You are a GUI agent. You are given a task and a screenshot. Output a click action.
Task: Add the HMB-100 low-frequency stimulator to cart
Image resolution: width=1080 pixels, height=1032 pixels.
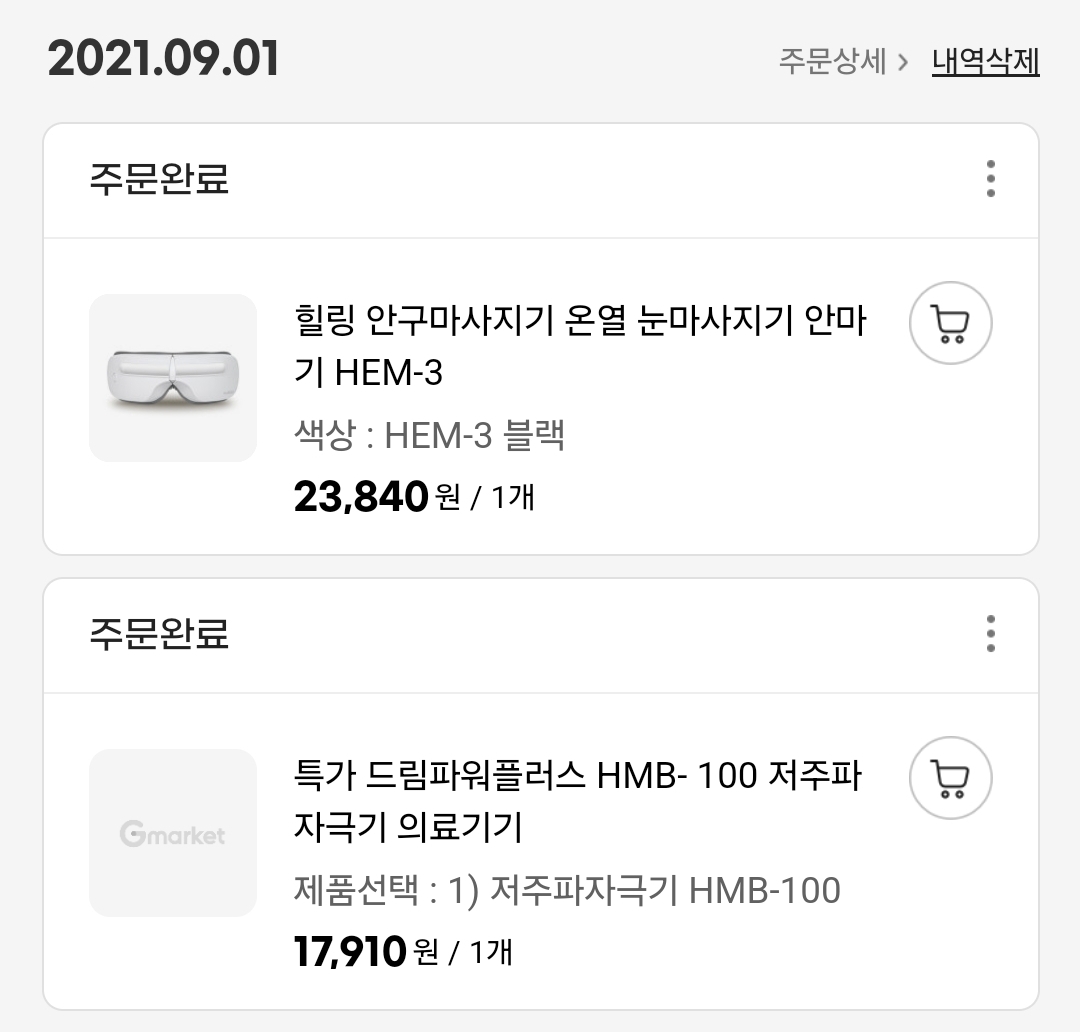tap(951, 778)
